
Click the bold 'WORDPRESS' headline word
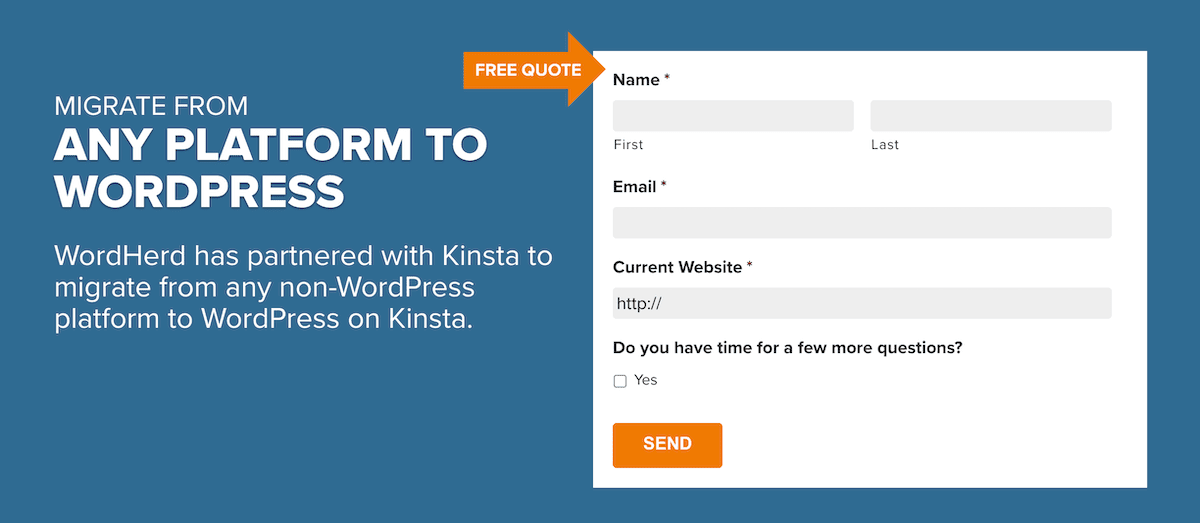tap(199, 189)
